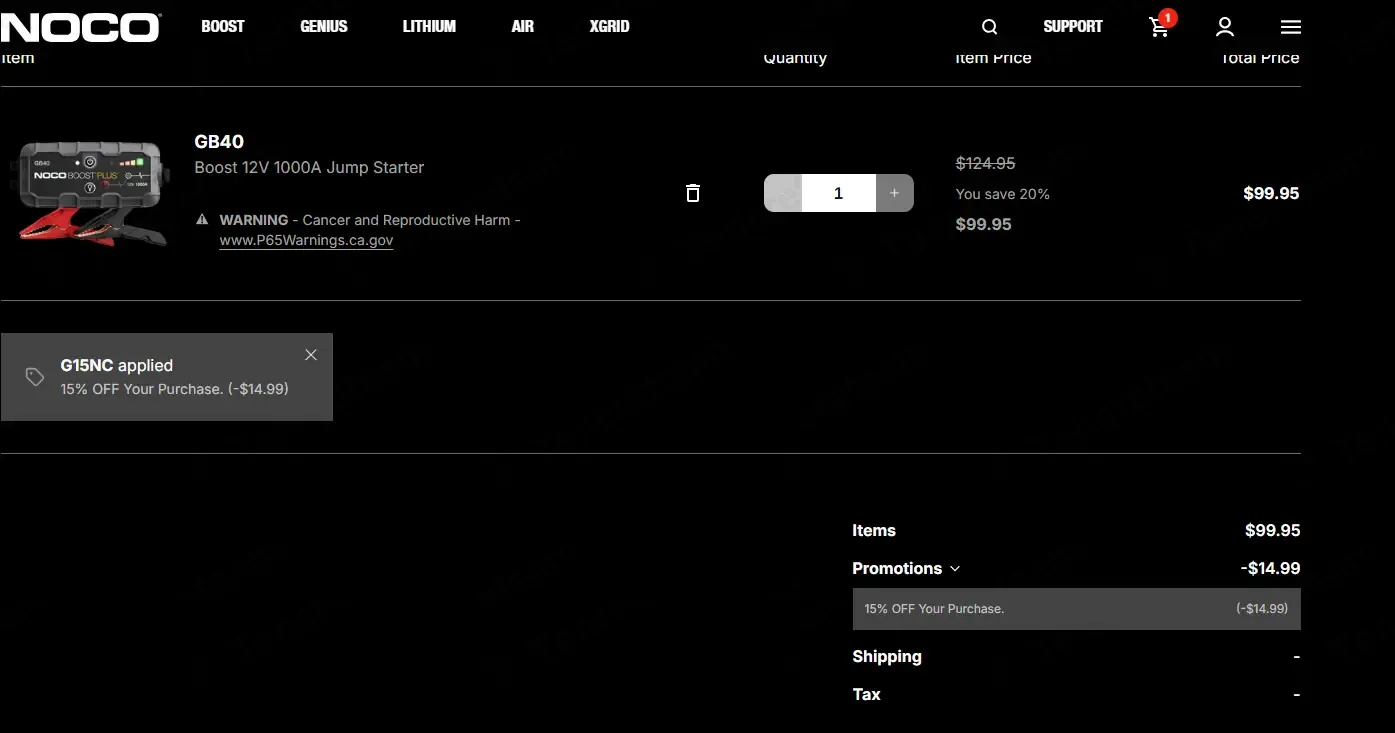This screenshot has height=733, width=1395.
Task: Open the user account icon
Action: pos(1225,27)
